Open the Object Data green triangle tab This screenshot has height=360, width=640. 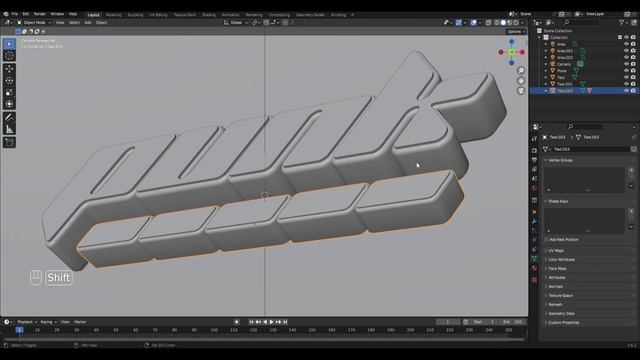534,259
